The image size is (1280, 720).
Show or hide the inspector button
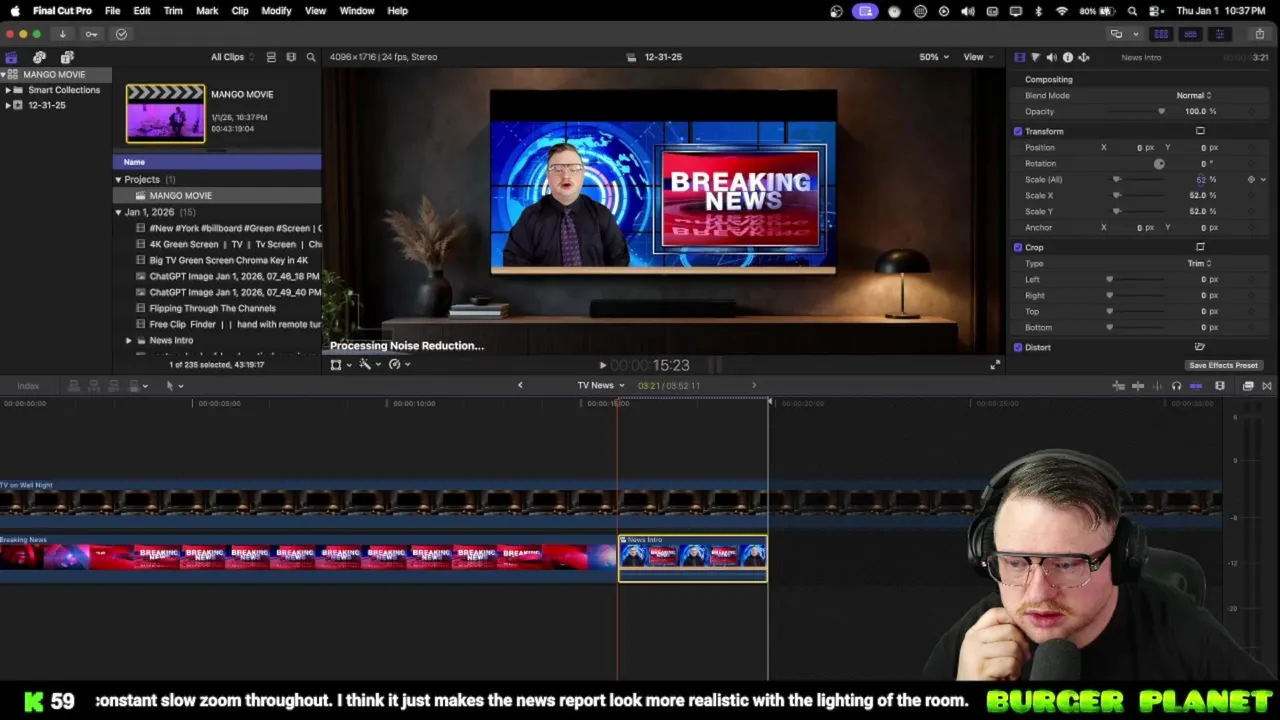(x=1219, y=34)
